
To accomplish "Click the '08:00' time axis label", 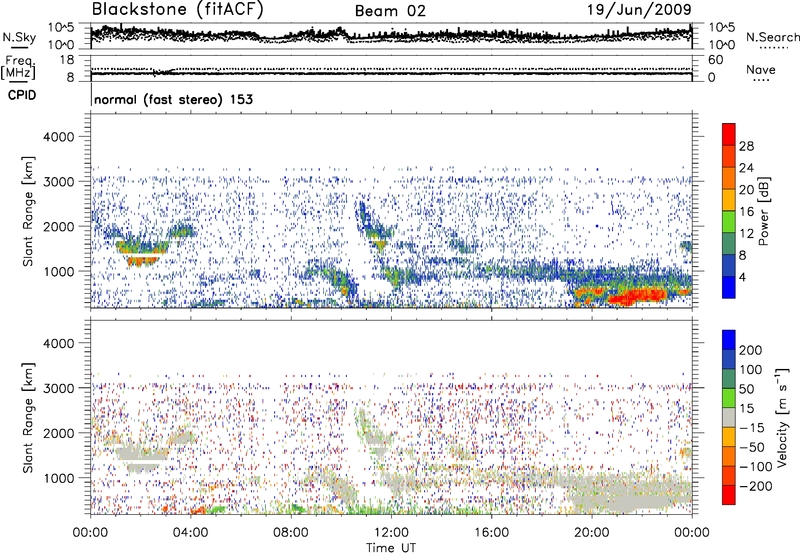I will [291, 533].
